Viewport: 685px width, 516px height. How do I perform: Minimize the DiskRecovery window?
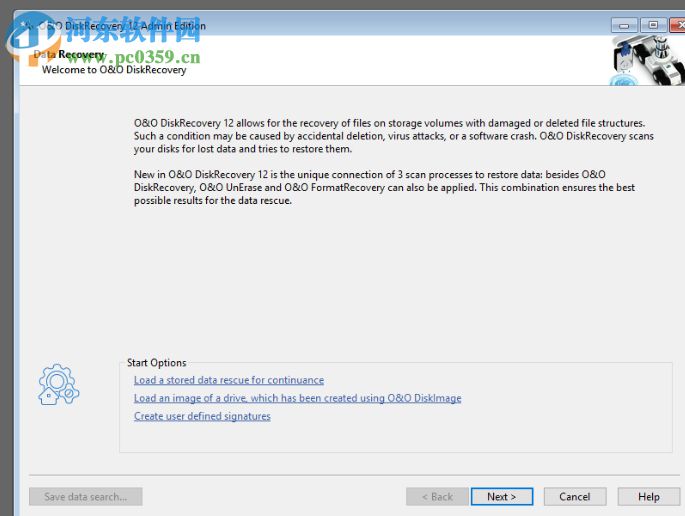pyautogui.click(x=624, y=25)
